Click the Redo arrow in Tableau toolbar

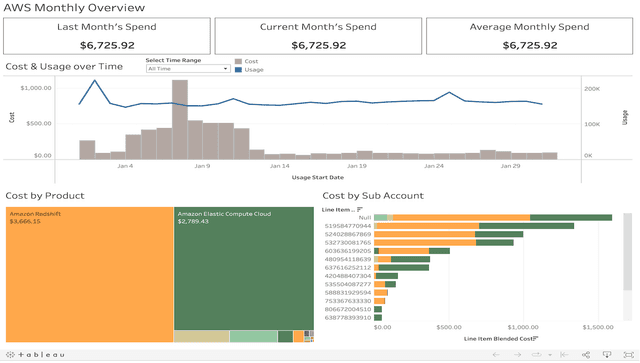point(517,354)
